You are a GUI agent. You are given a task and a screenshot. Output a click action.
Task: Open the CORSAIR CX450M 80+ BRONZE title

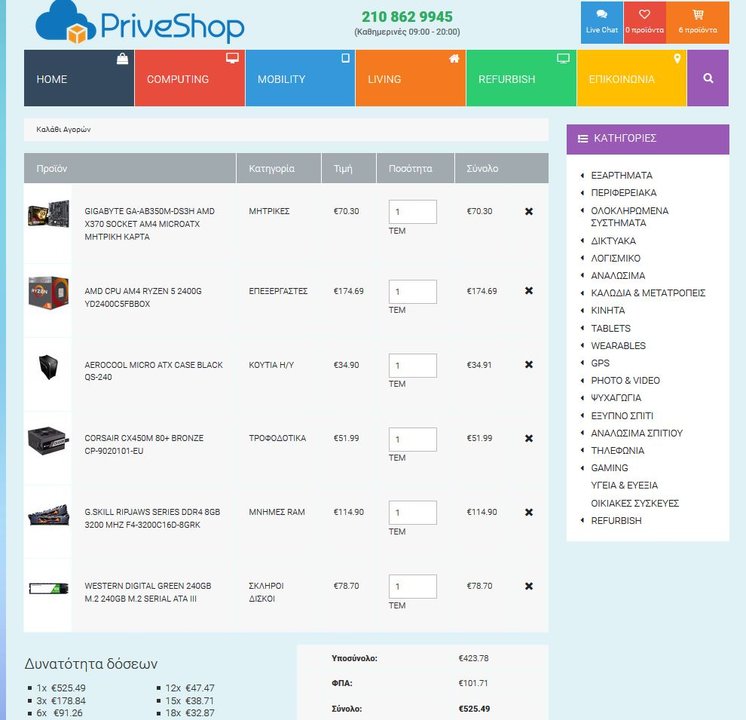(x=144, y=444)
